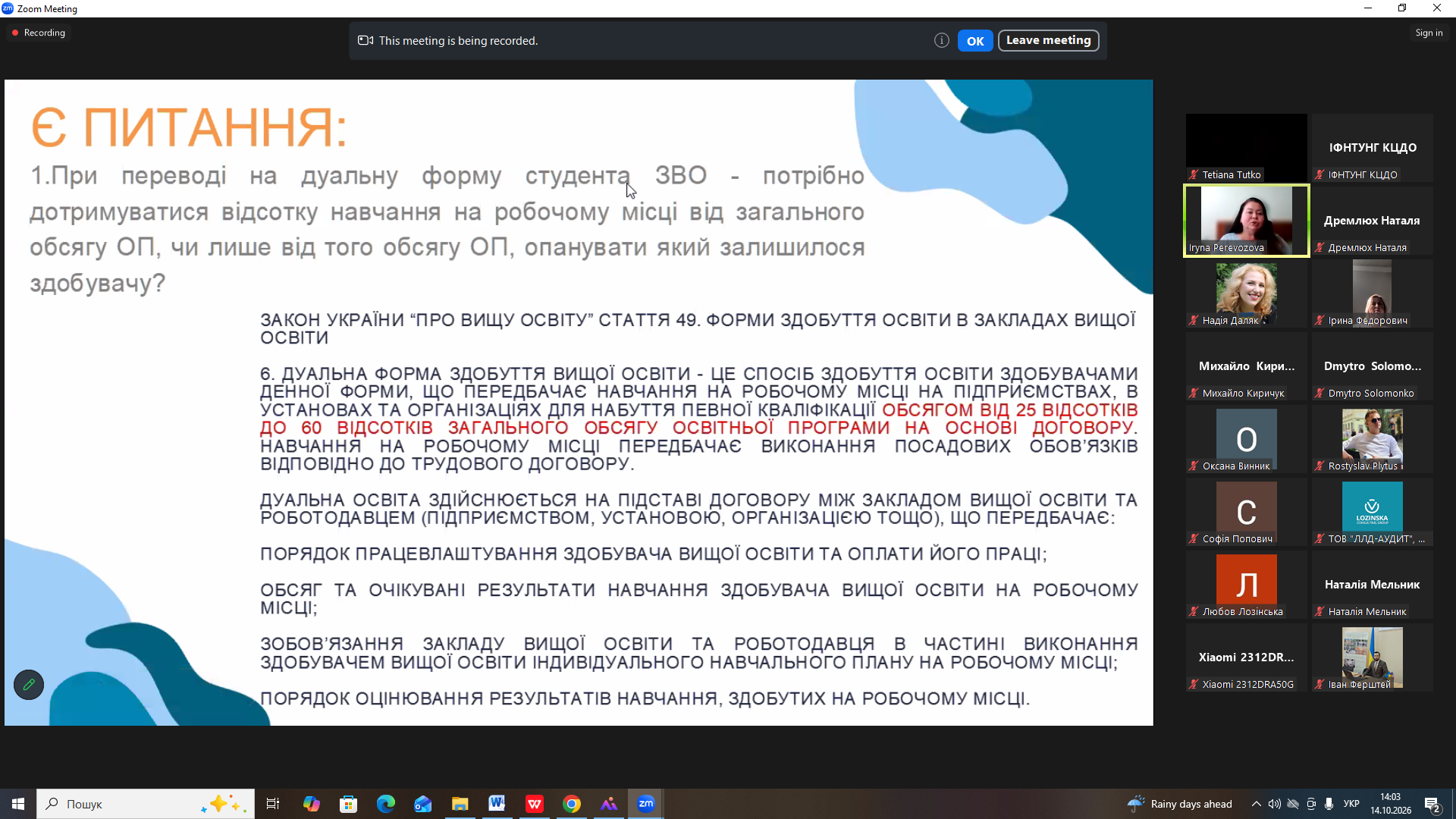Open Microsoft Store from the taskbar
Screen dimensions: 1456x819
[x=348, y=804]
